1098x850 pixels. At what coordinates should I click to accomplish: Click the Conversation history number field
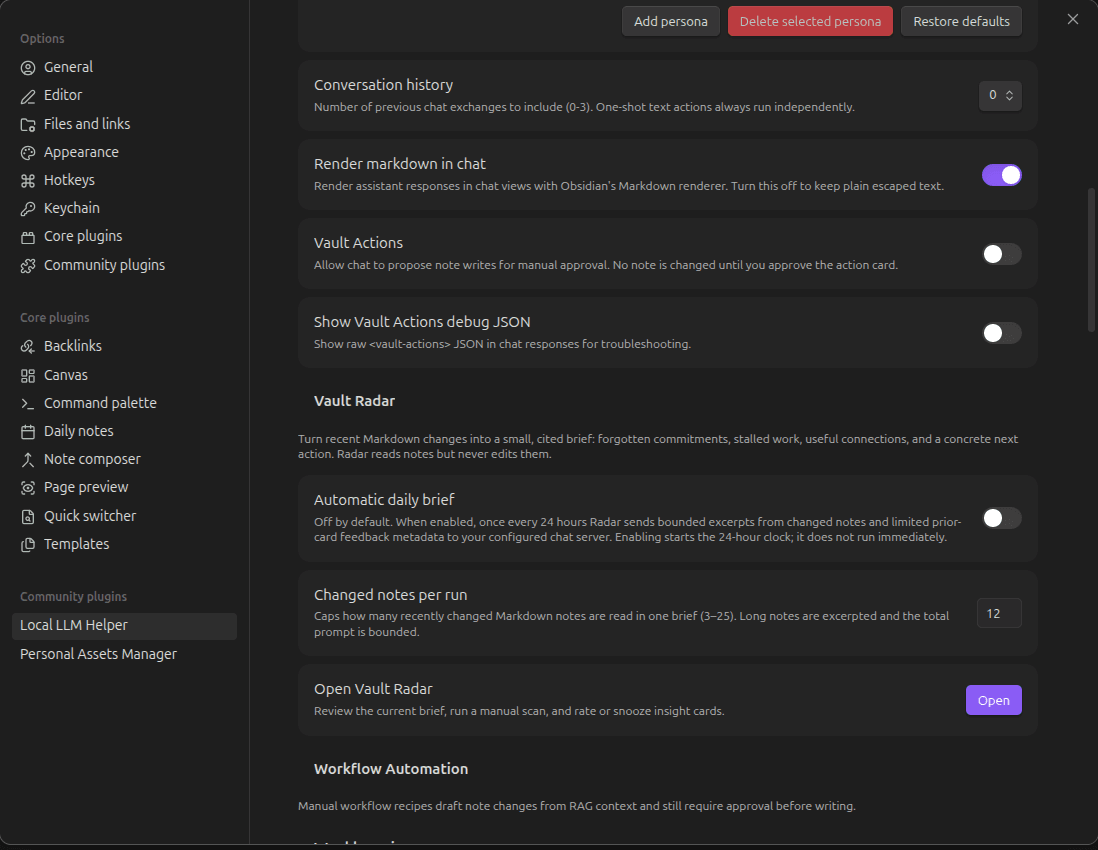click(1000, 96)
